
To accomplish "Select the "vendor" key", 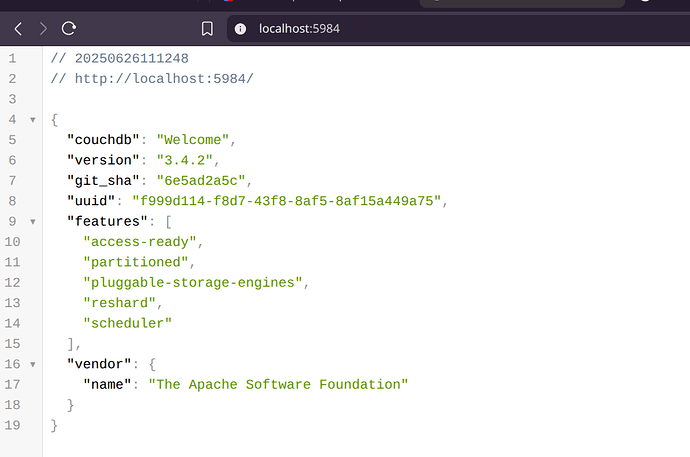I will pyautogui.click(x=99, y=364).
